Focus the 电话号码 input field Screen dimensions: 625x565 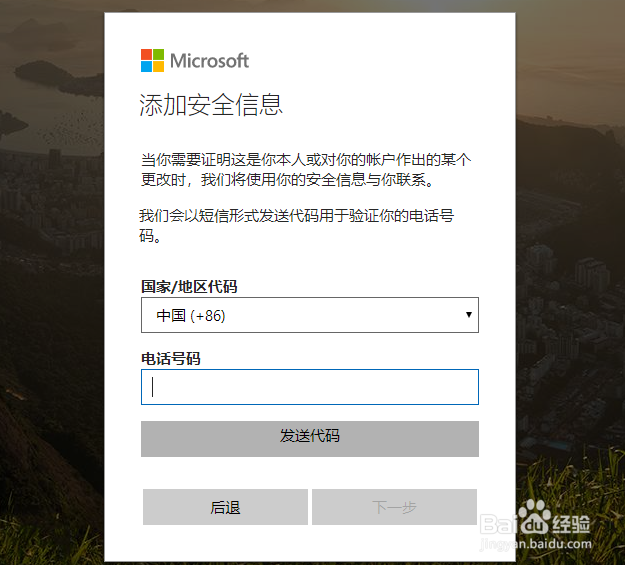(x=310, y=387)
